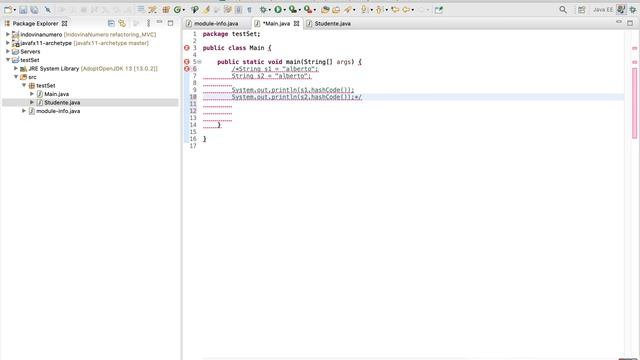Toggle Show Whitespace Characters pilcrow icon
640x360 pixels.
click(249, 10)
